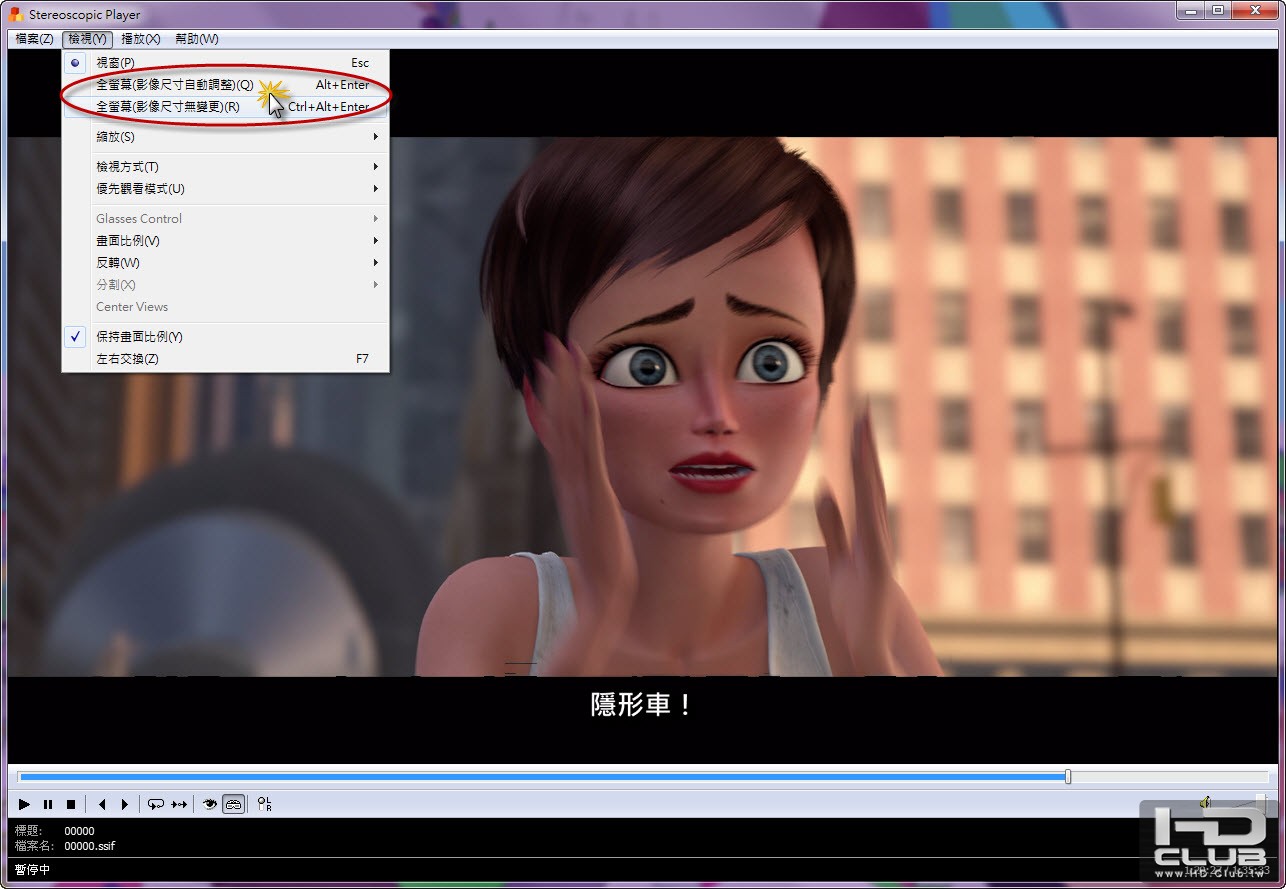1286x889 pixels.
Task: Click the jump-to-position arrow icon
Action: pos(179,804)
